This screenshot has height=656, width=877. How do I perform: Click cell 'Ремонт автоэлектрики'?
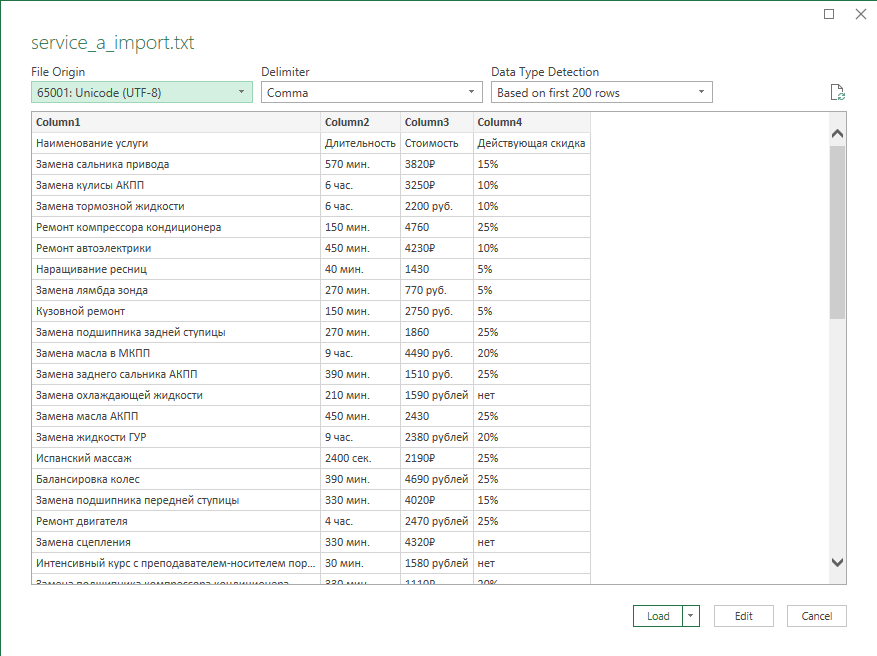(176, 248)
